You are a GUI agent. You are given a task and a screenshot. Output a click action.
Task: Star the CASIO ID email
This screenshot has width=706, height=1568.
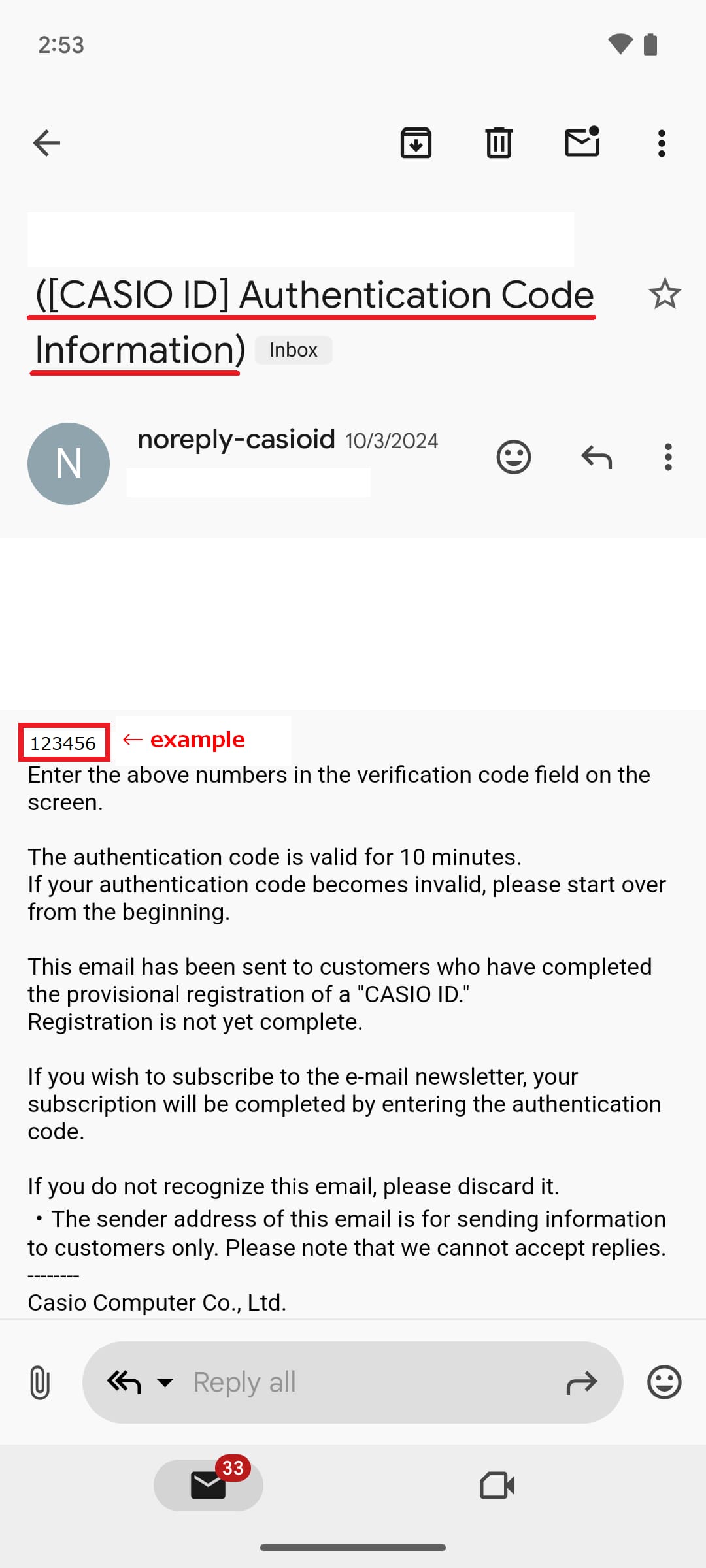(665, 294)
